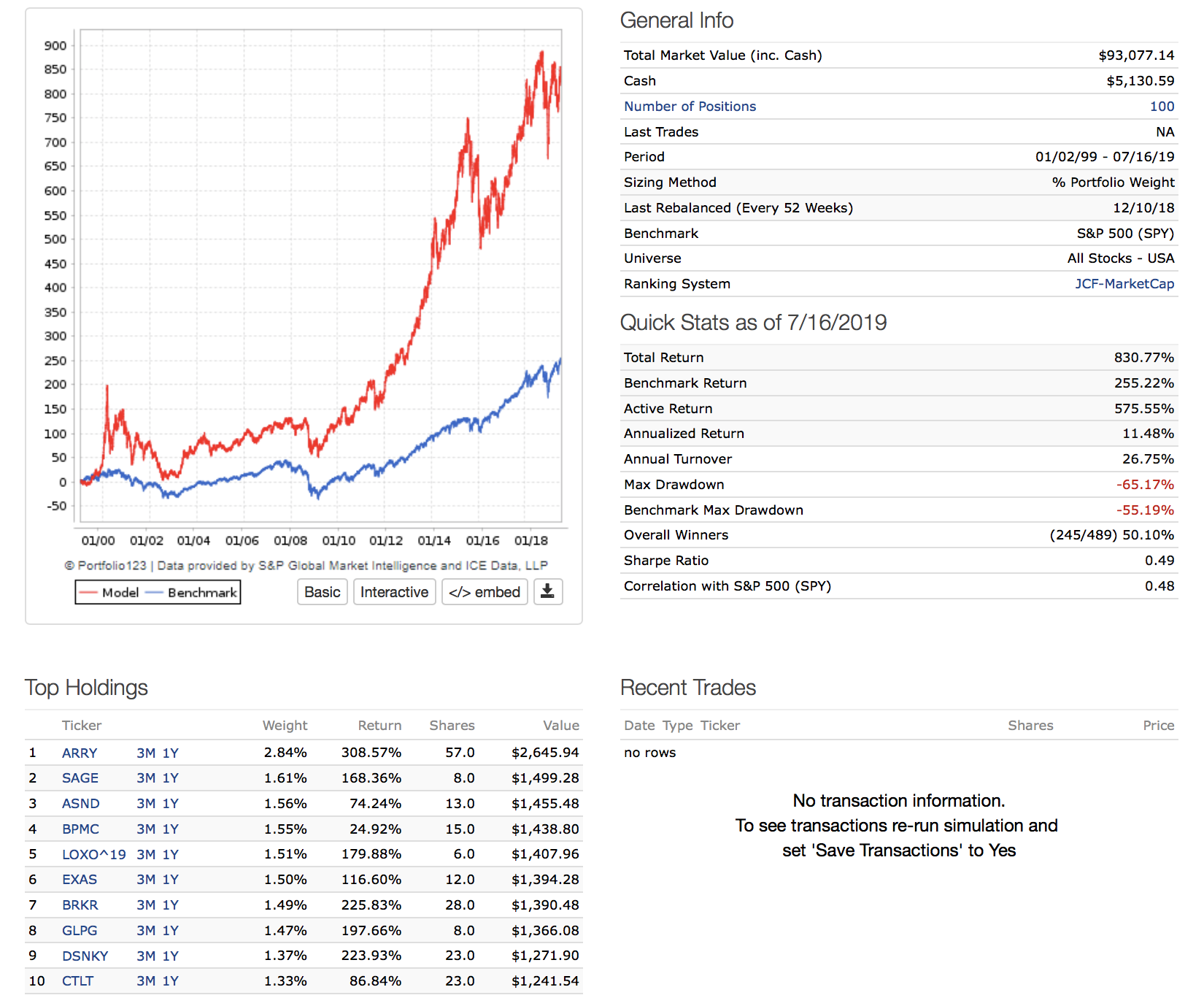Open the JCF-MarketCap ranking system link

point(1124,284)
